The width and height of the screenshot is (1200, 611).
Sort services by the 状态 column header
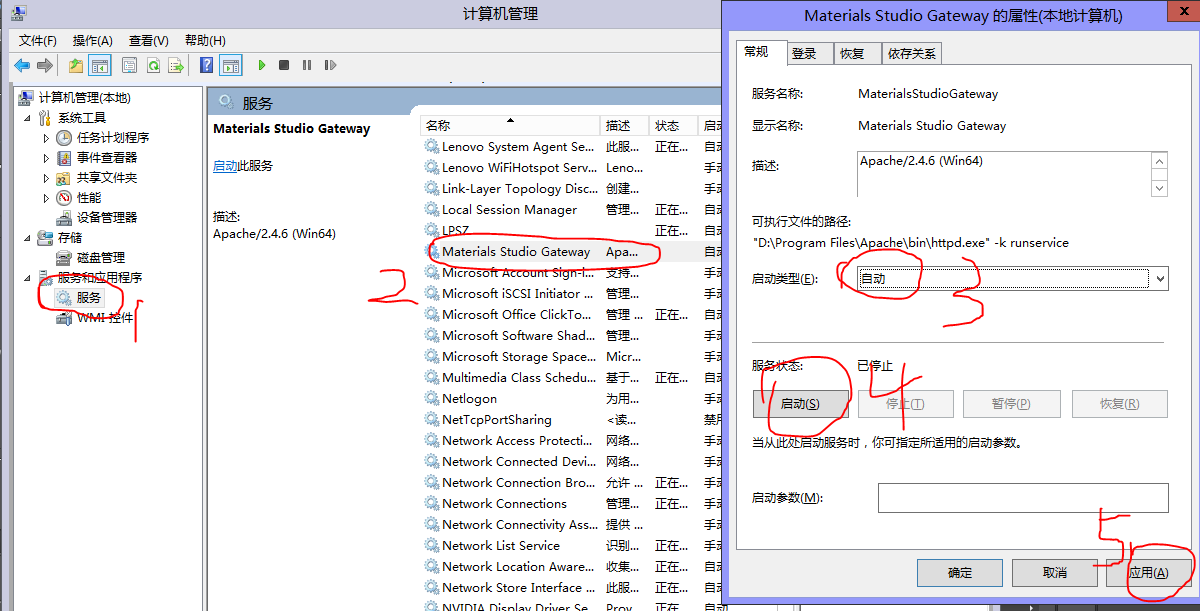coord(674,126)
